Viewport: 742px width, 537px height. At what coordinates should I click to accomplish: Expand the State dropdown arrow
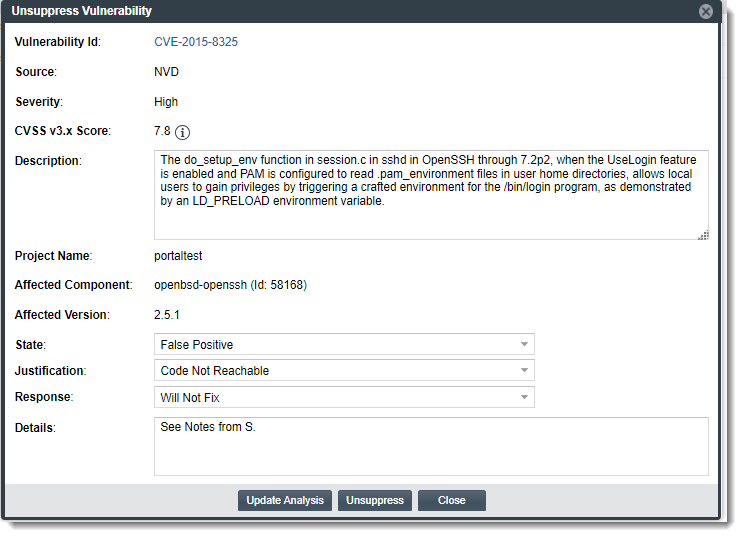(x=524, y=345)
